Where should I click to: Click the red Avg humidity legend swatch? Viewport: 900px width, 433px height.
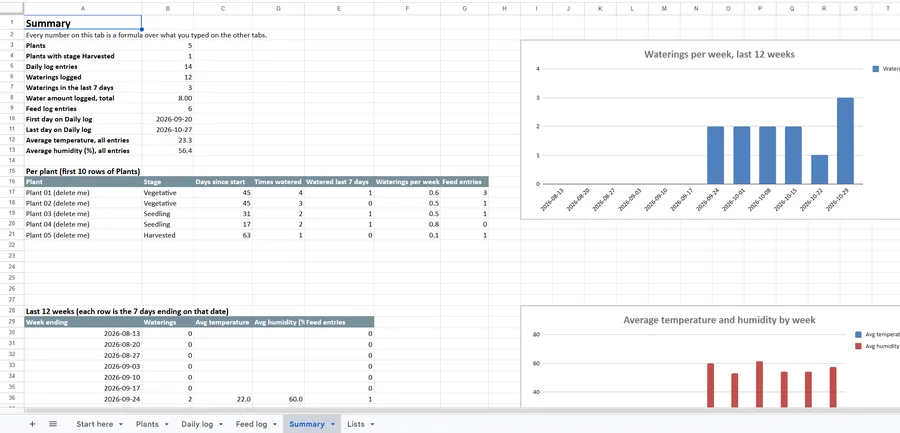[x=858, y=346]
